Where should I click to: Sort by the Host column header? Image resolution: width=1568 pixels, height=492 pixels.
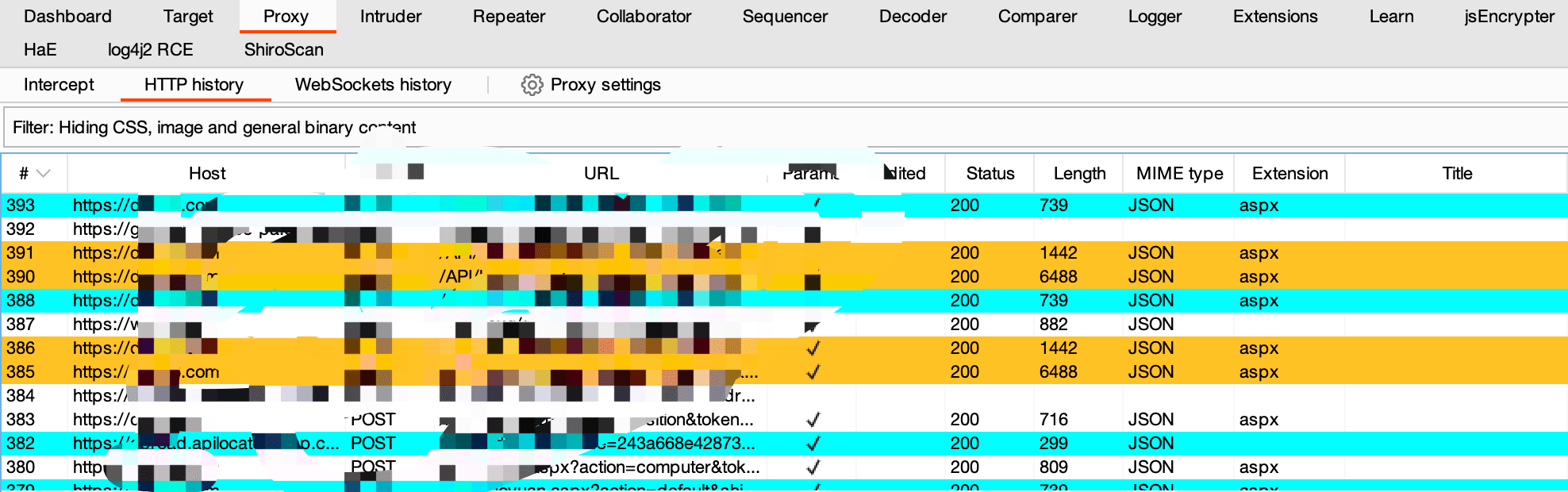coord(207,173)
